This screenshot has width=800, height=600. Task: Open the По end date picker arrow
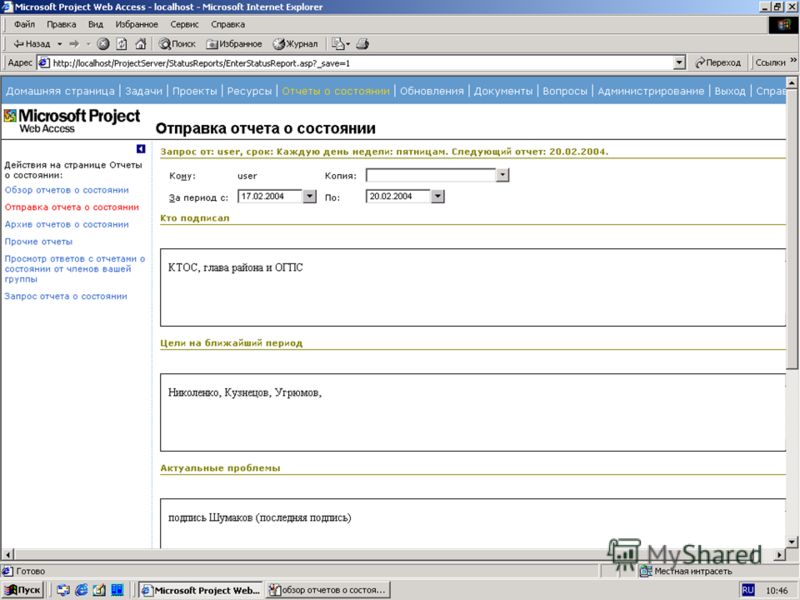click(x=437, y=196)
